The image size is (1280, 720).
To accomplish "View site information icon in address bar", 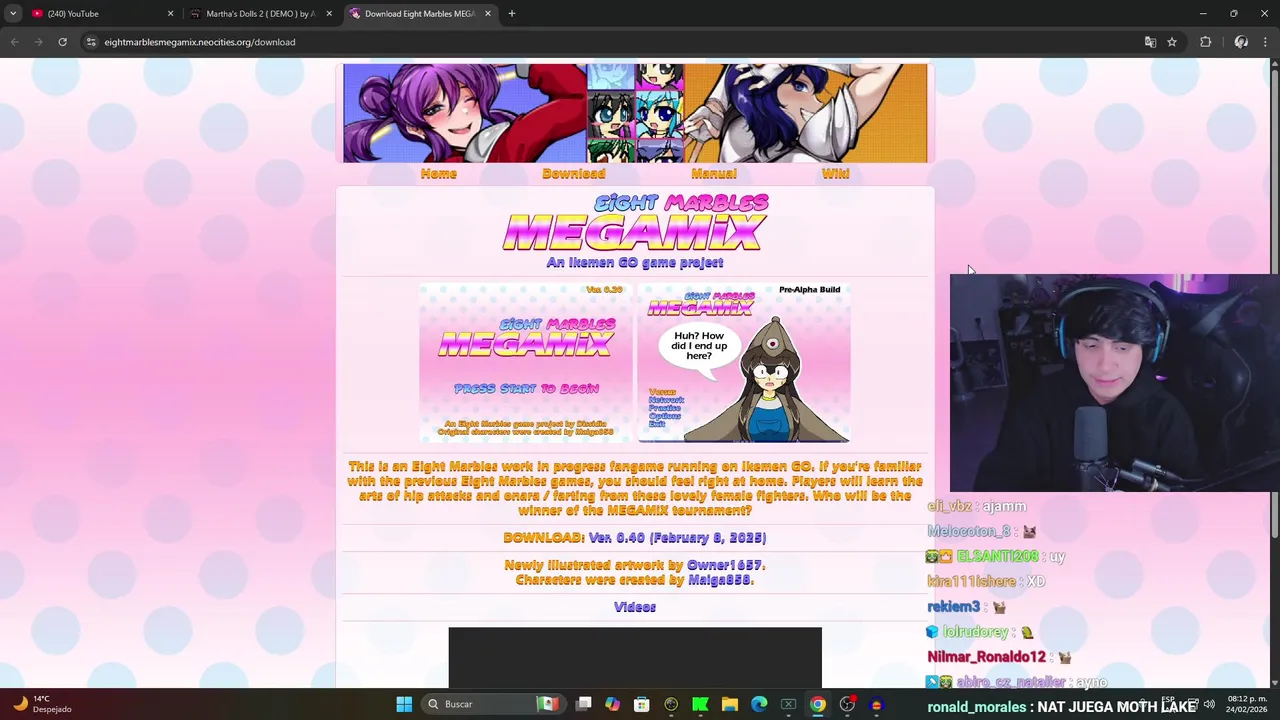I will (90, 42).
